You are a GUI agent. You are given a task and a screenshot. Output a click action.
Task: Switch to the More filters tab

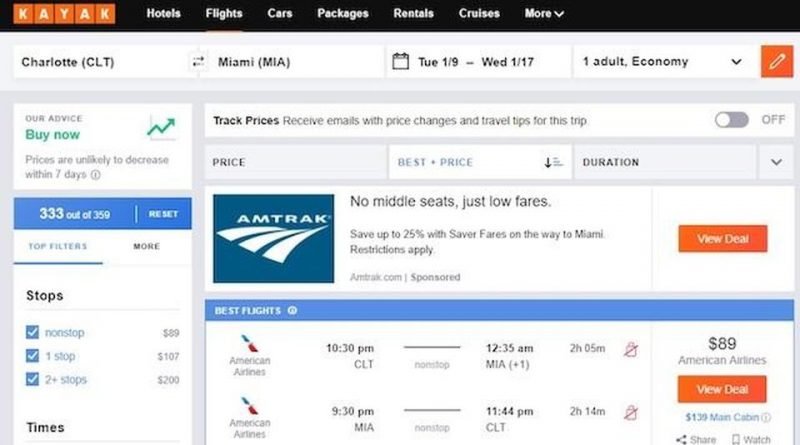click(x=146, y=246)
